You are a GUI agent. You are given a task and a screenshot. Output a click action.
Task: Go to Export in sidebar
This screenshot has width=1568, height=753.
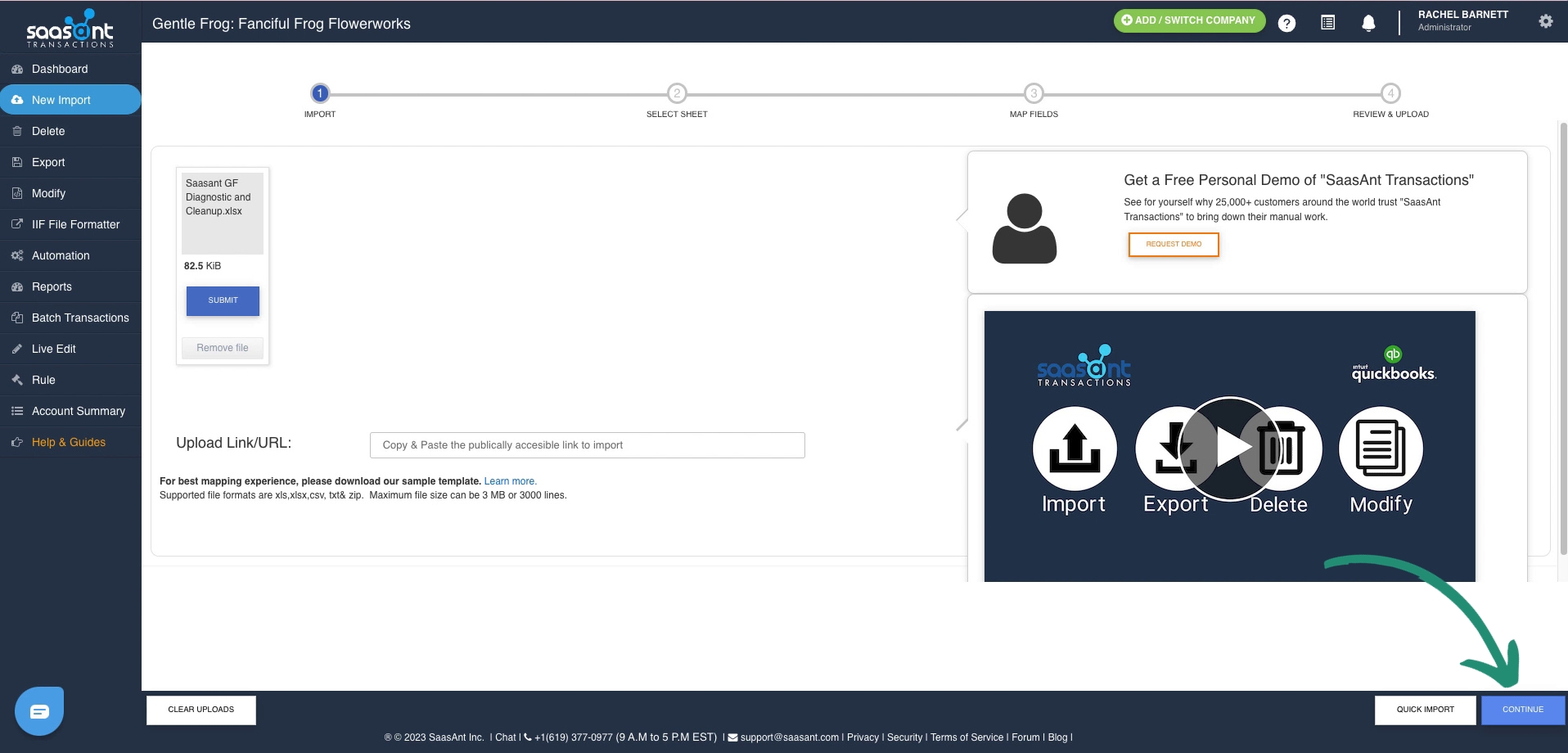click(70, 162)
